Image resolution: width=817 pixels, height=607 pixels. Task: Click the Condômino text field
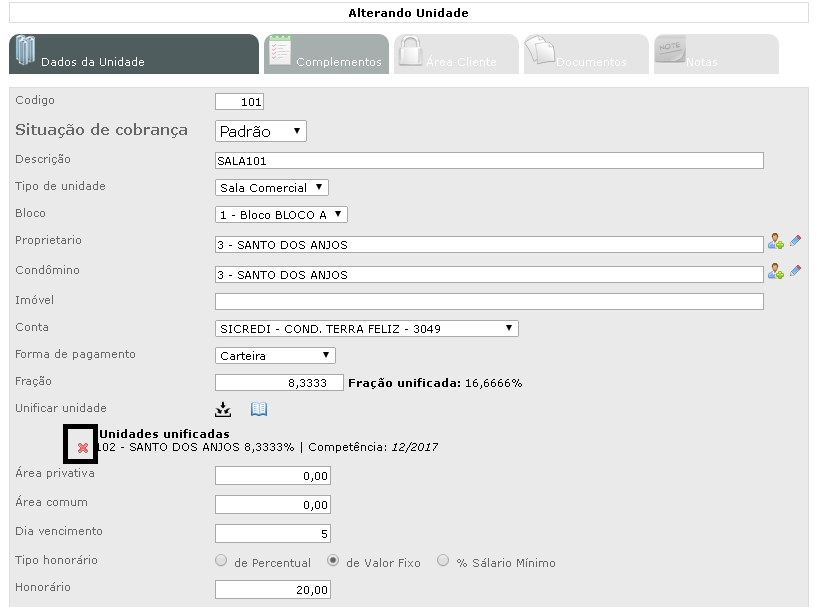pyautogui.click(x=489, y=275)
